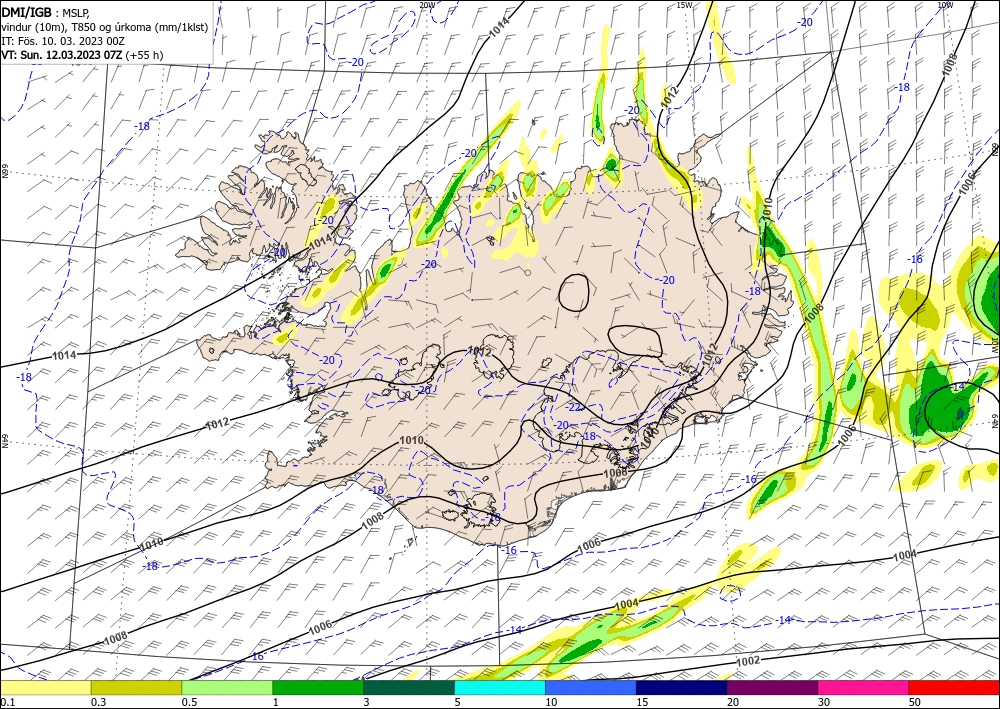Select the green 1–3 legend color swatch
Image resolution: width=1000 pixels, height=709 pixels.
(x=318, y=687)
